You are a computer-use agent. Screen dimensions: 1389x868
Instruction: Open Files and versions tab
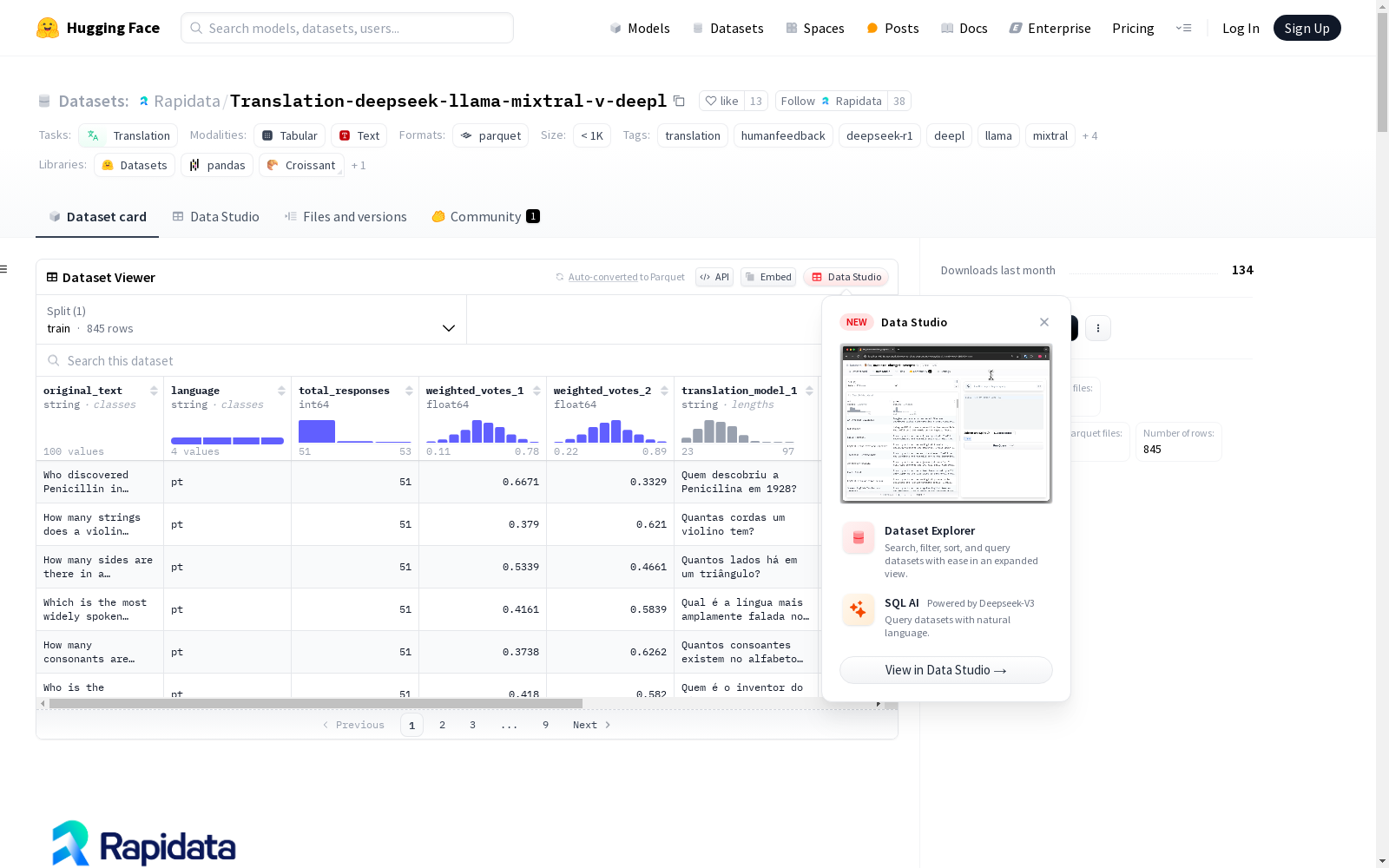click(x=346, y=217)
